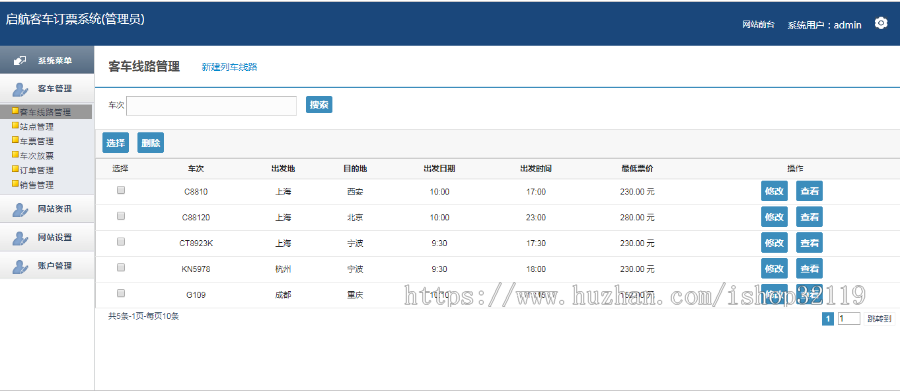Image resolution: width=900 pixels, height=391 pixels.
Task: Expand the 账户管理 sidebar menu
Action: point(47,266)
